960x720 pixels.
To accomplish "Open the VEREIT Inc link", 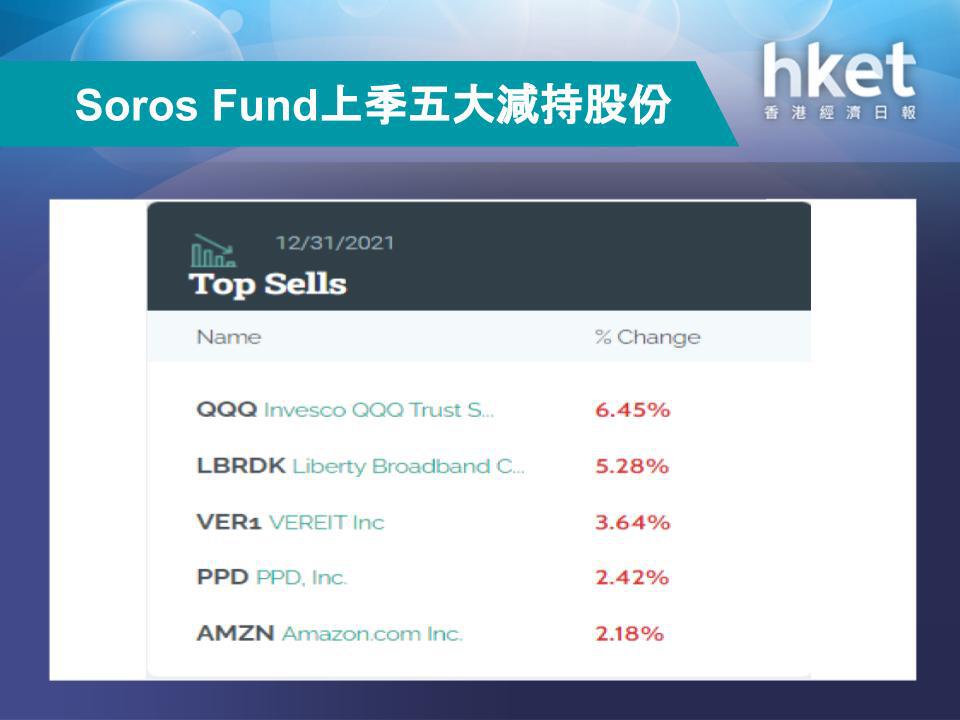I will click(326, 522).
